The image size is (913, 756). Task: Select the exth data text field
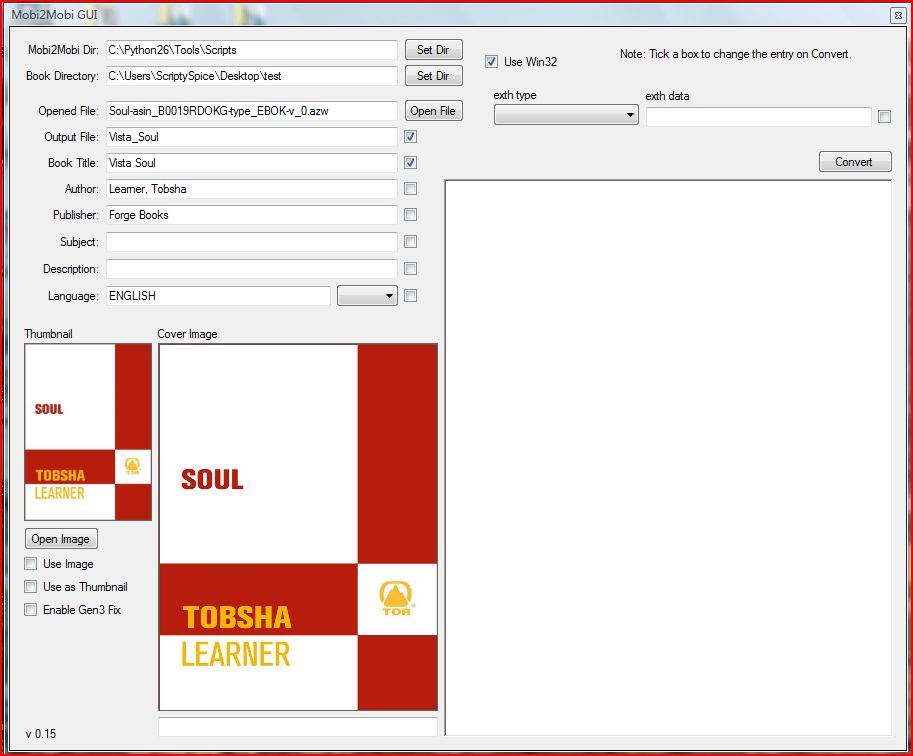pyautogui.click(x=758, y=117)
